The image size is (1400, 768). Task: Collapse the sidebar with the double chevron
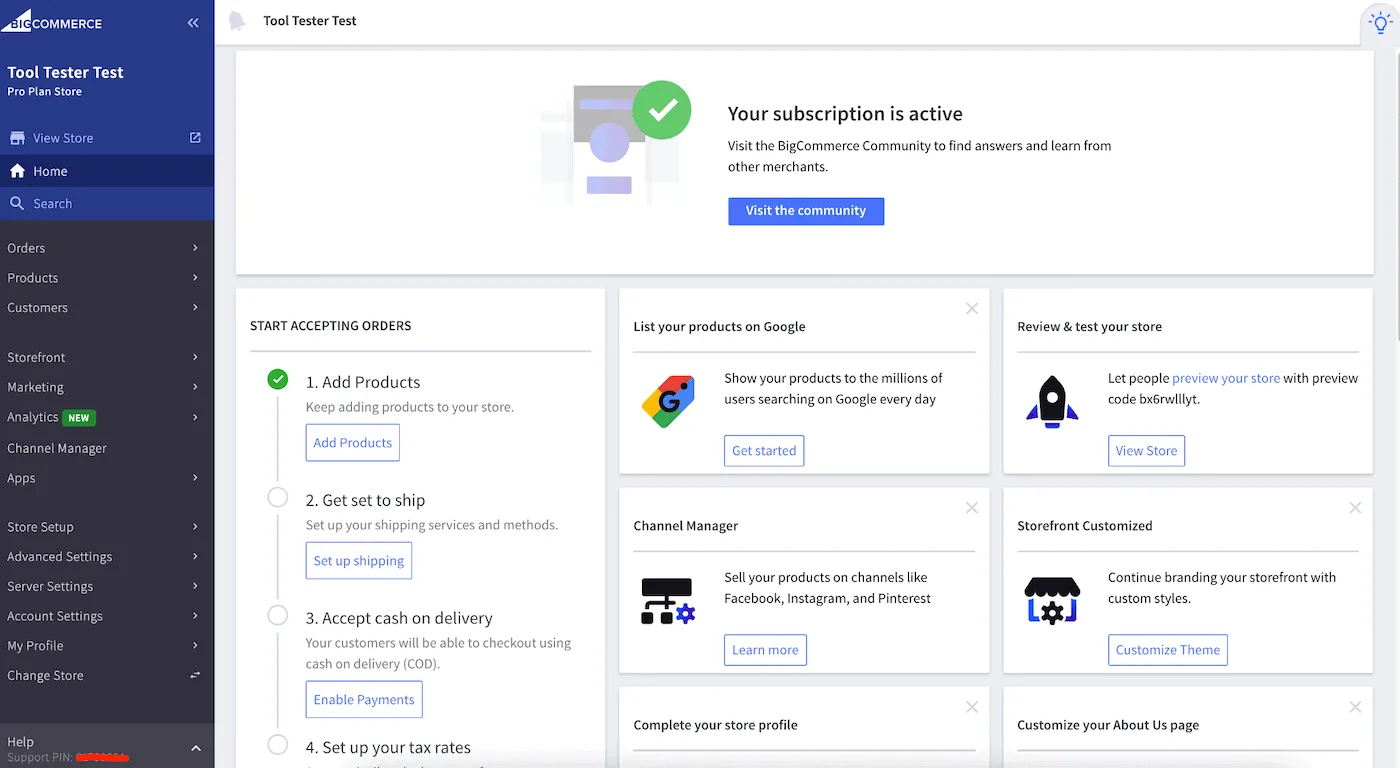click(193, 22)
